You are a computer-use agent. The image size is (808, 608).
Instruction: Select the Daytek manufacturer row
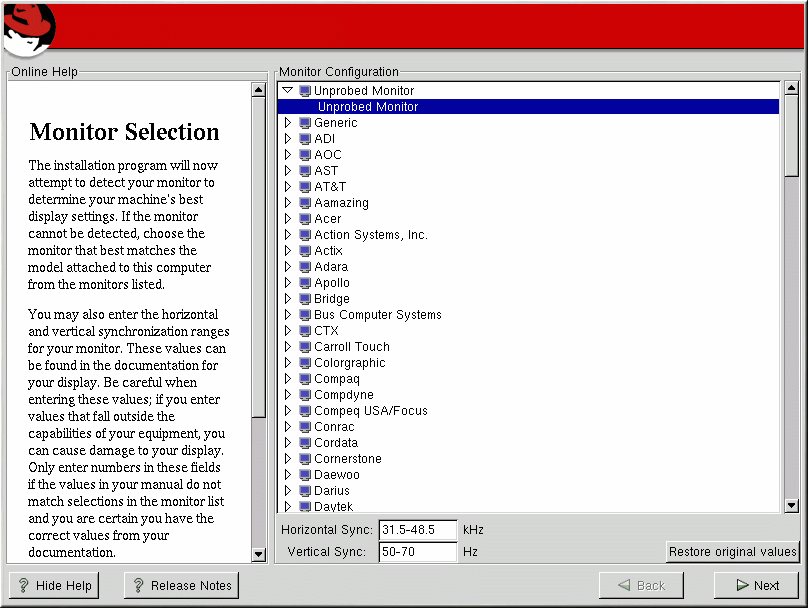pos(528,506)
